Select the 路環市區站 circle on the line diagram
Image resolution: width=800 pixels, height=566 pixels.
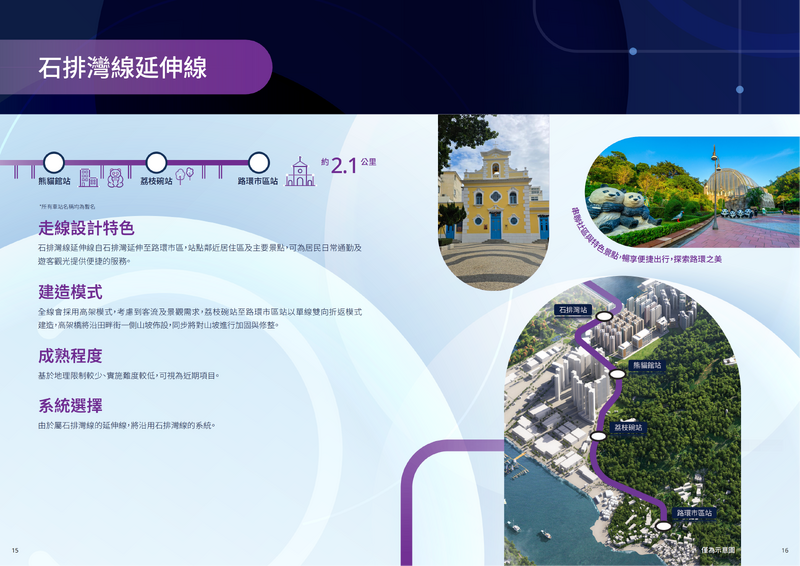pos(258,162)
